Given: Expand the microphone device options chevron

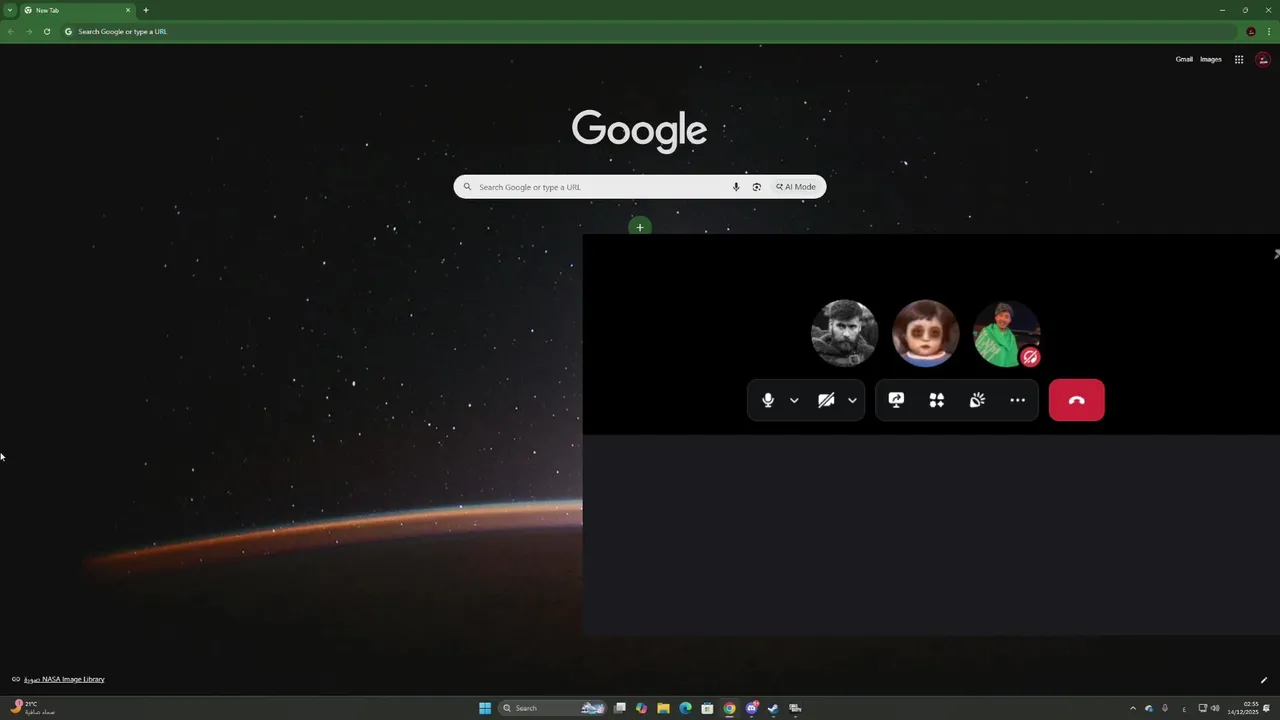Looking at the screenshot, I should point(794,400).
